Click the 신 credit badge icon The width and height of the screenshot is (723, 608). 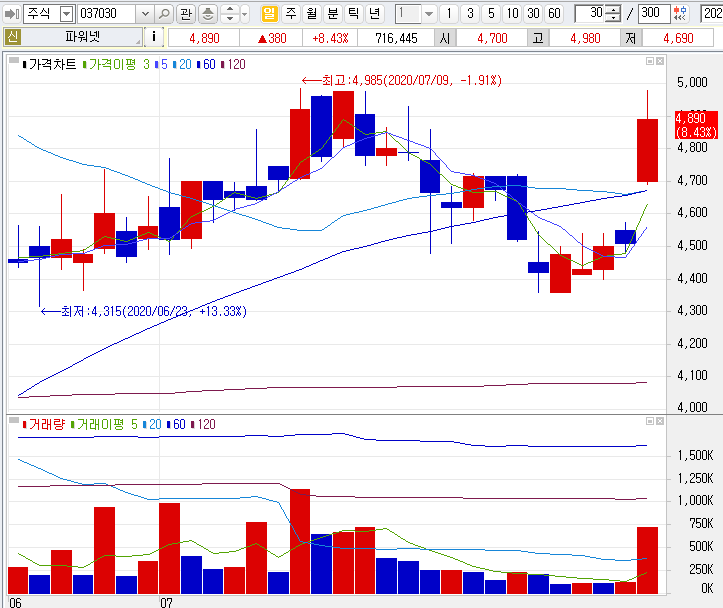13,37
